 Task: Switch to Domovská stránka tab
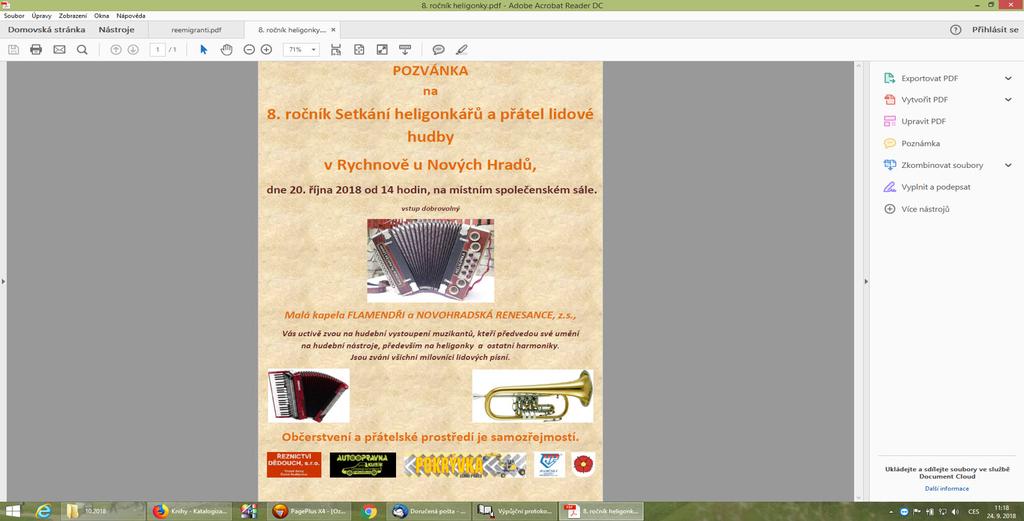pos(46,30)
